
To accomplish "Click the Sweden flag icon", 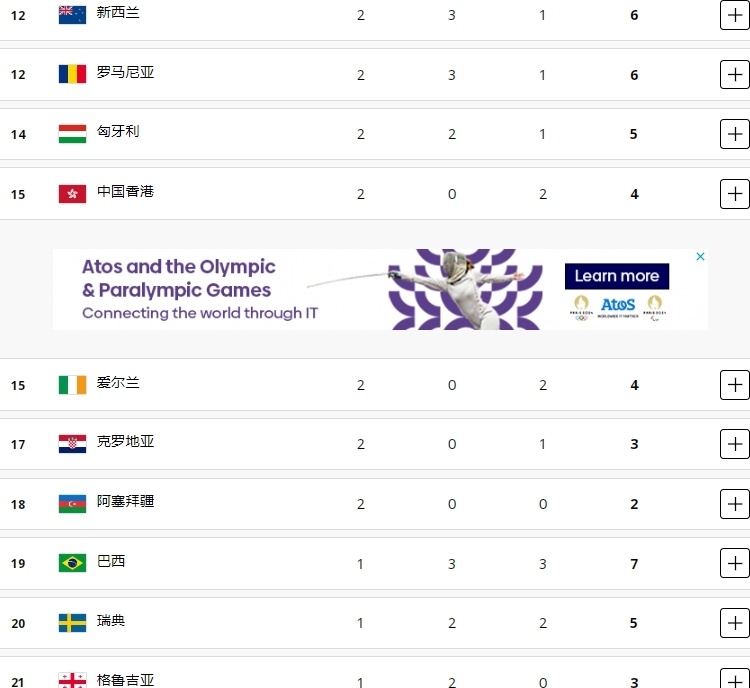I will pos(72,623).
